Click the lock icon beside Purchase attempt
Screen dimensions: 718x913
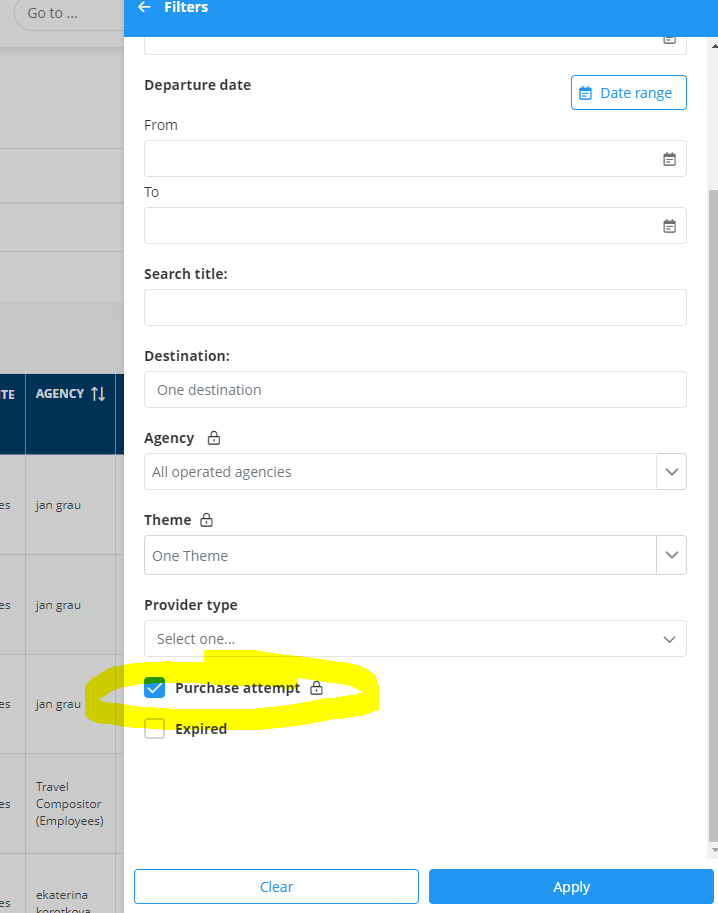[316, 688]
